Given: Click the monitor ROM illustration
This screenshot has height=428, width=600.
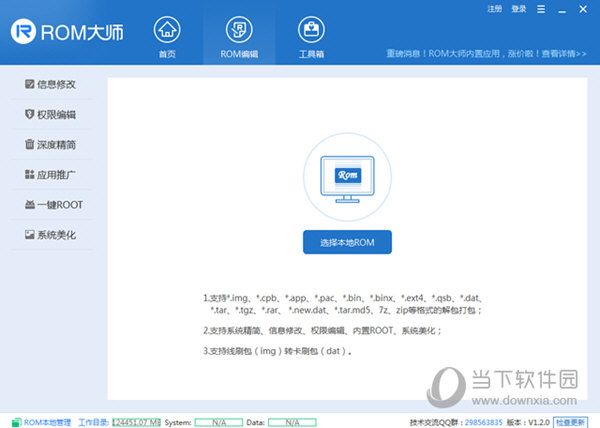Looking at the screenshot, I should pos(347,177).
